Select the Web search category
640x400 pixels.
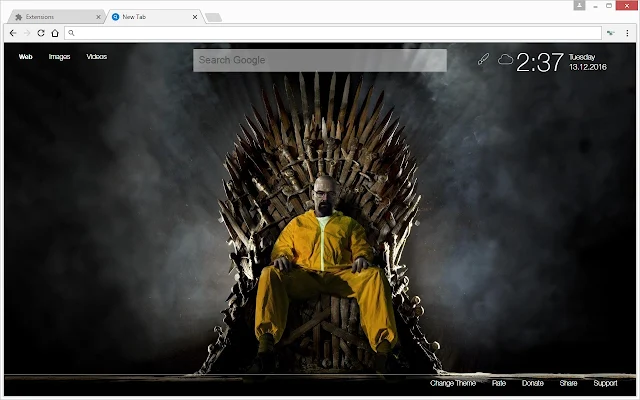click(25, 57)
